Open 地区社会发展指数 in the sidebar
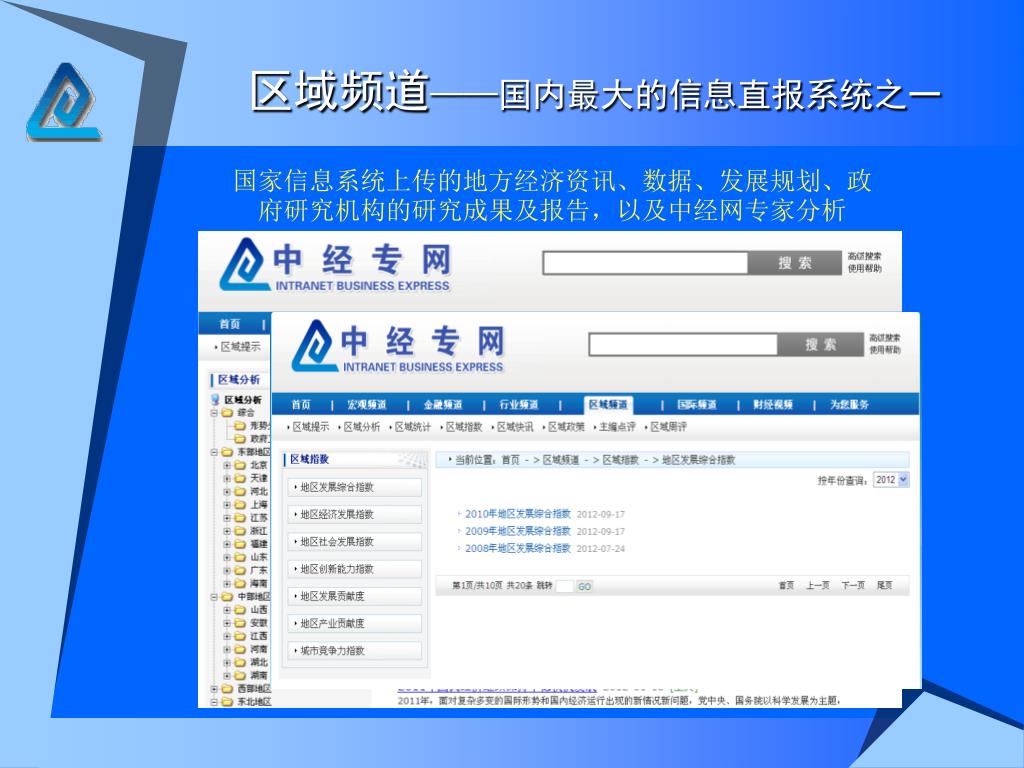 355,542
